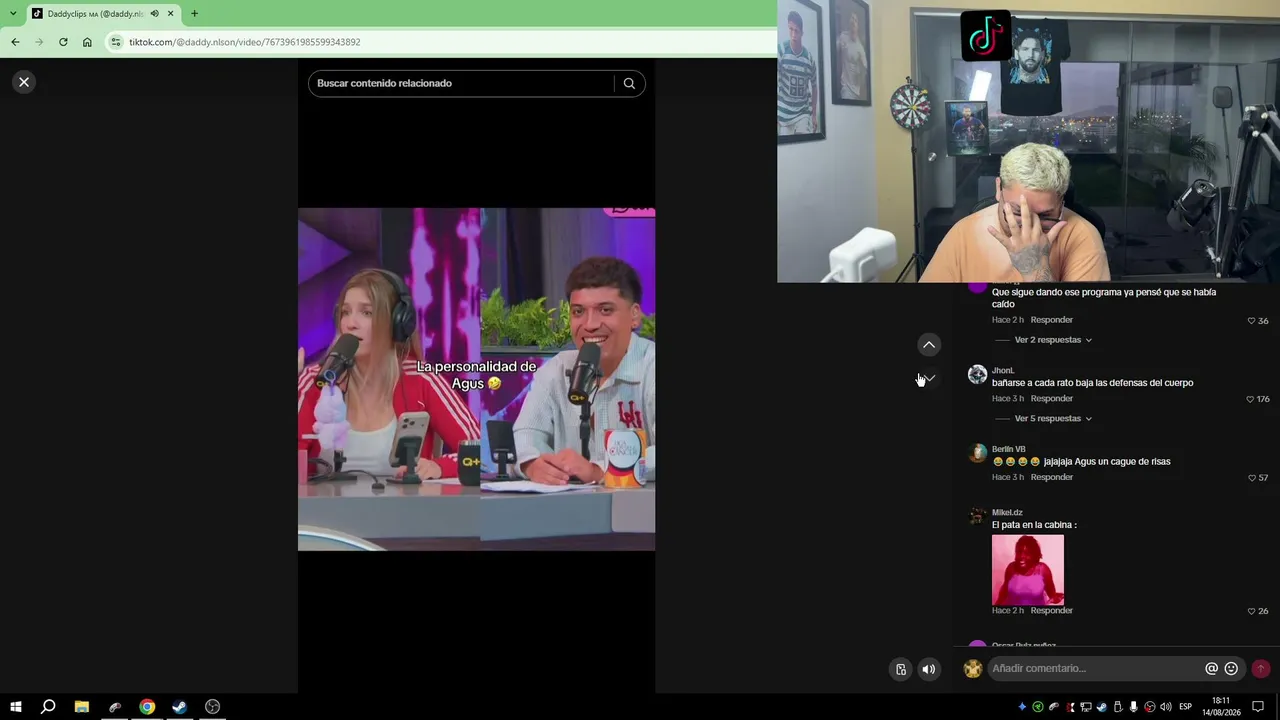Reply to Berlin VB's comment
This screenshot has height=720, width=1280.
click(1051, 477)
